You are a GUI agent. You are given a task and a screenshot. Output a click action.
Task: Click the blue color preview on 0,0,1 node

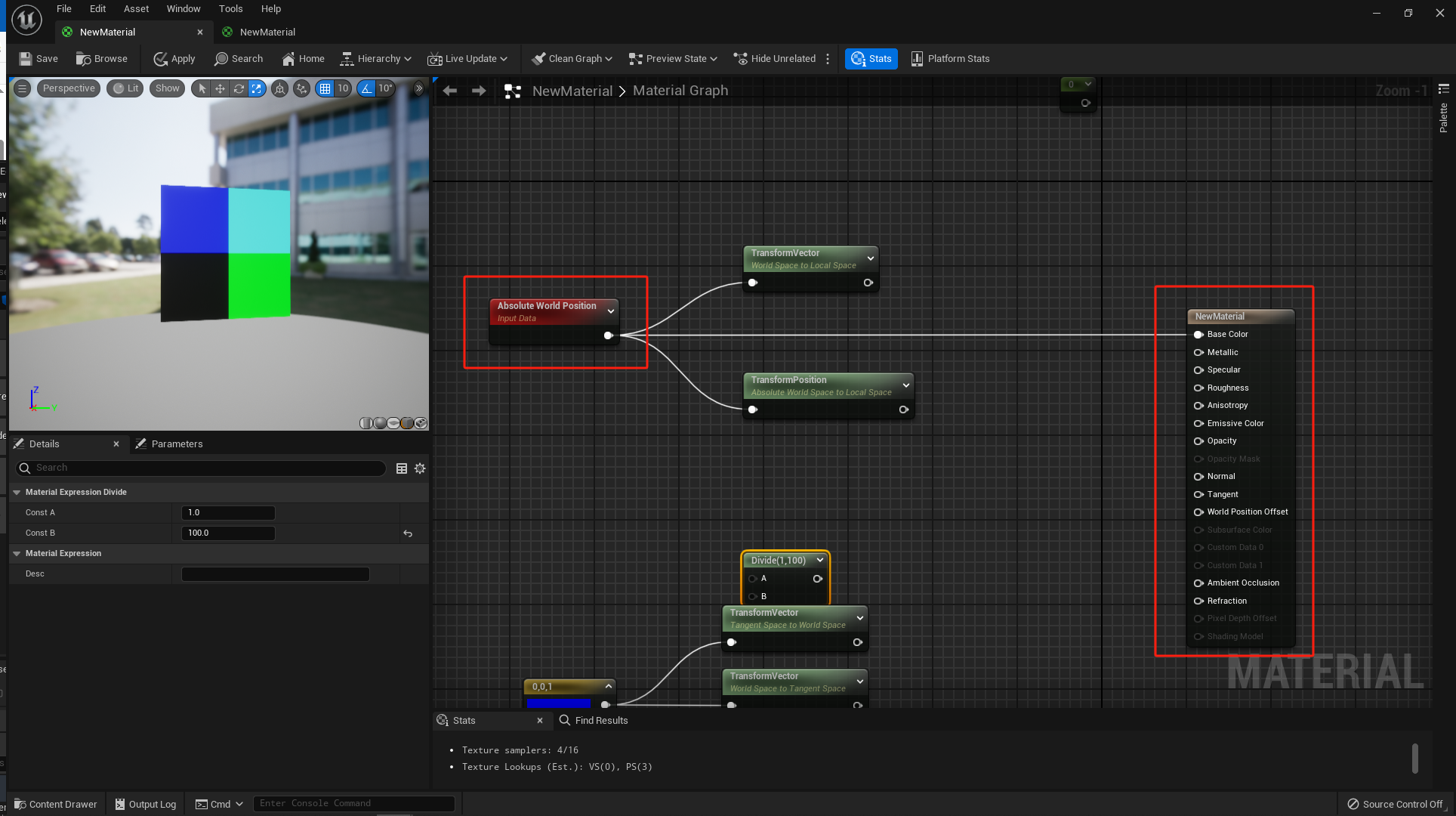(x=557, y=703)
